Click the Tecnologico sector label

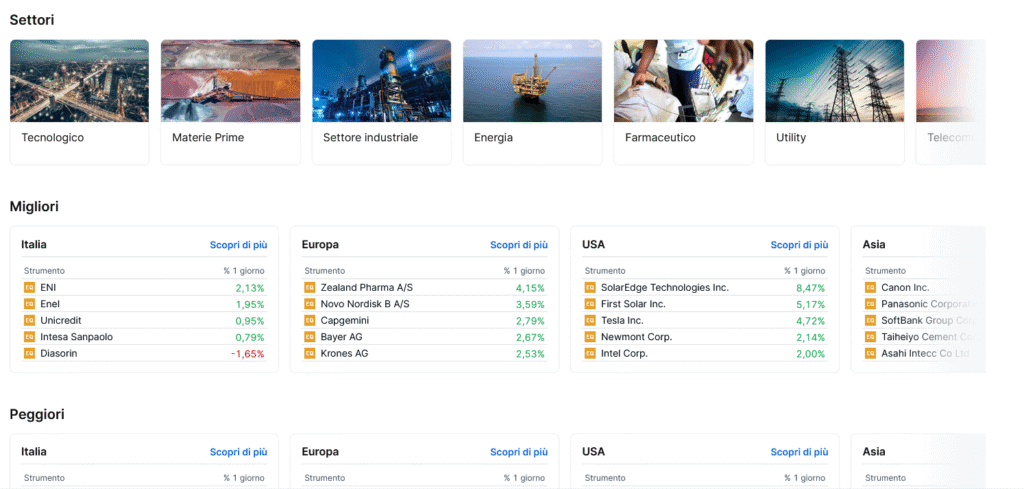pyautogui.click(x=53, y=138)
